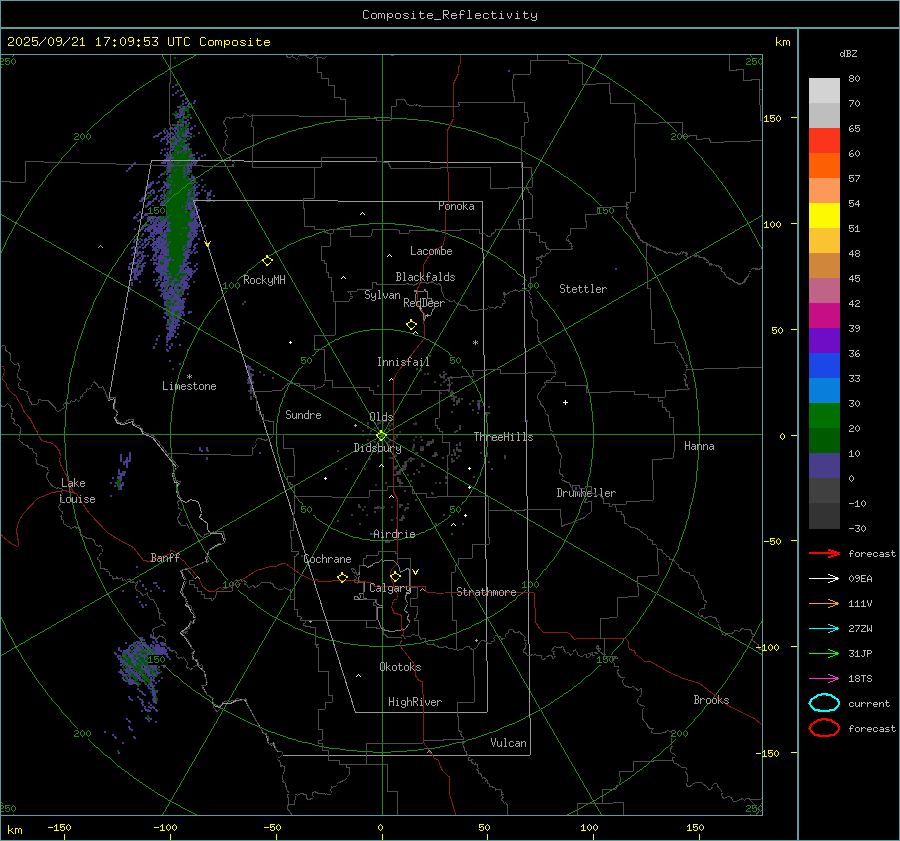Select the cyan 27ZW arrow legend icon
Viewport: 900px width, 841px height.
824,628
